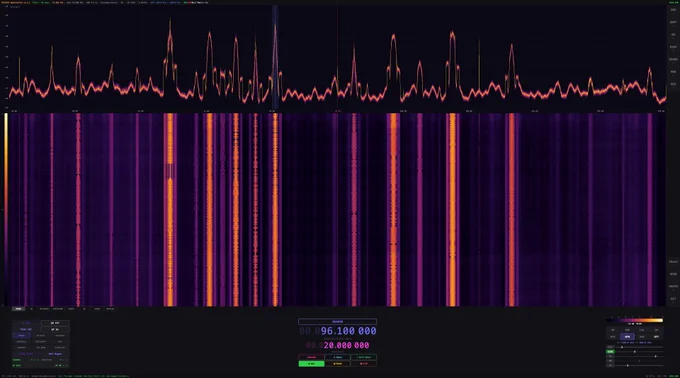Screen dimensions: 680x378
Task: Select the highlighted first tab below the waterfall
Action: pyautogui.click(x=19, y=309)
